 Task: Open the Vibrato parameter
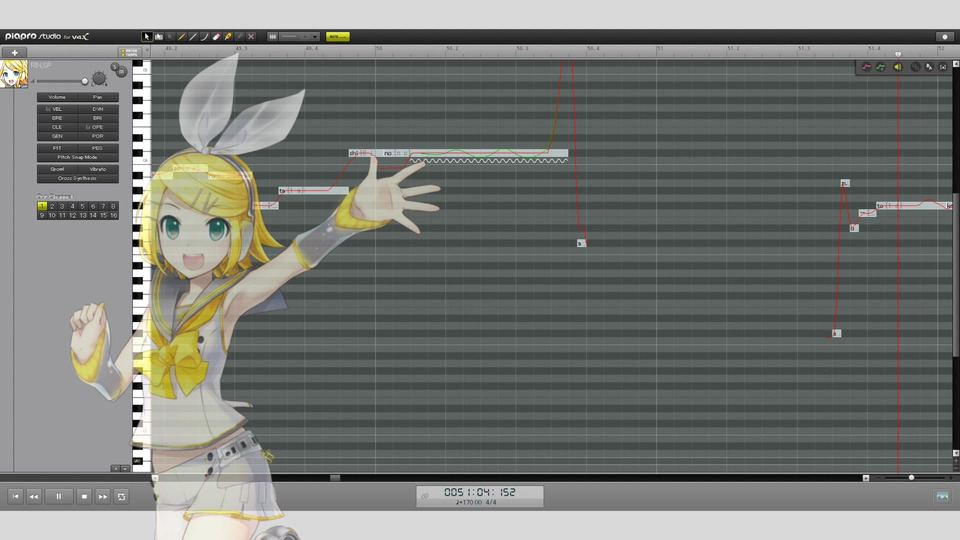98,169
